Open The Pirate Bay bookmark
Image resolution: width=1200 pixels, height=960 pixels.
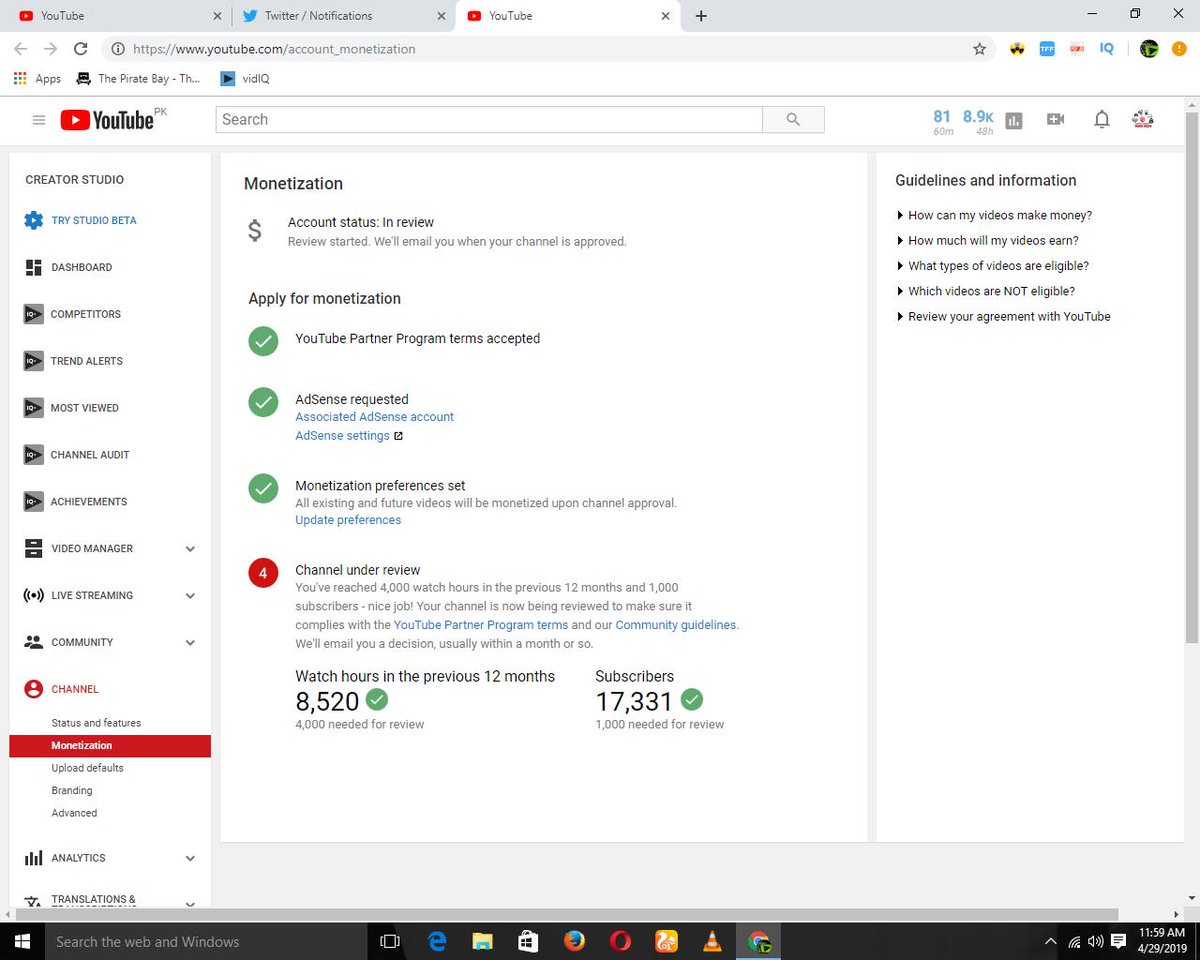[139, 78]
